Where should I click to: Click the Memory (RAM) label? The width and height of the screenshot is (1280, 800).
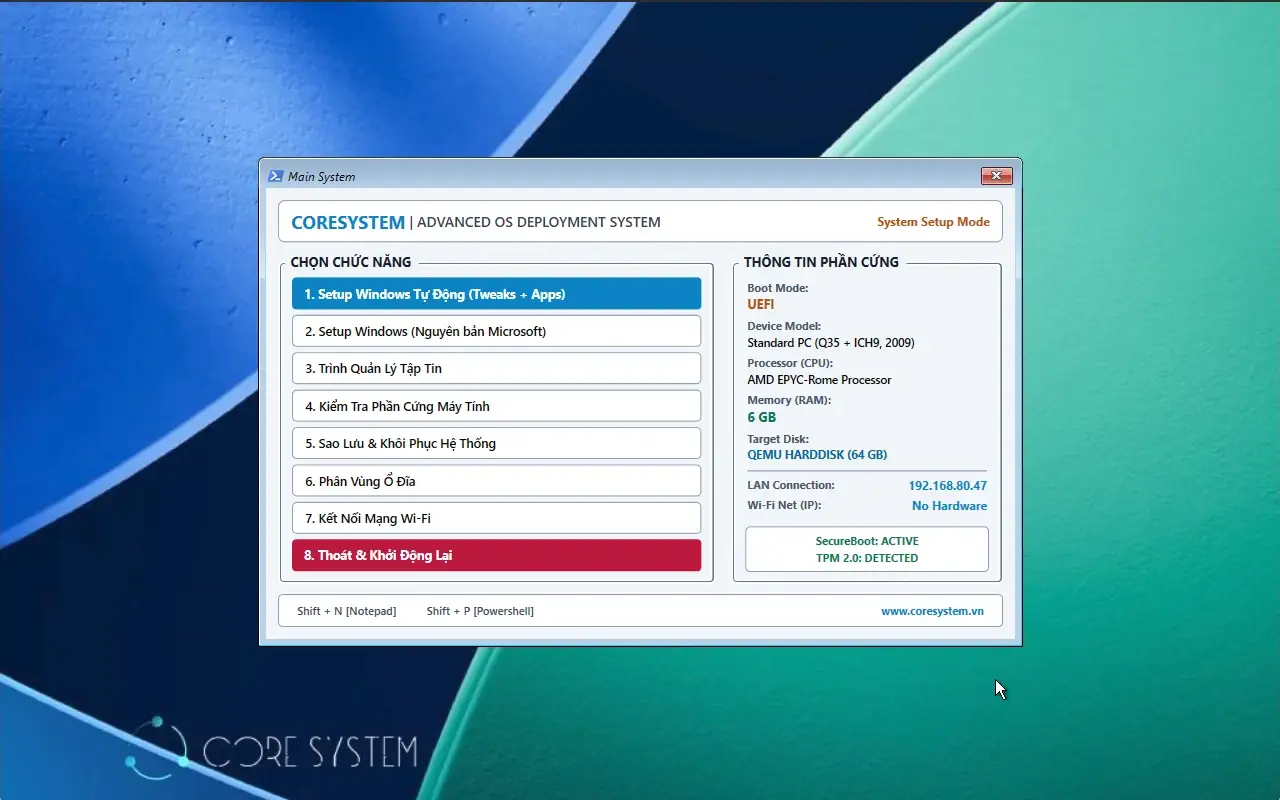point(789,400)
